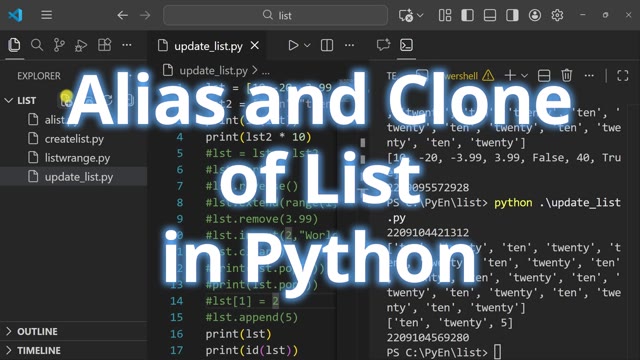Screen dimensions: 640x360
Task: Toggle the bottom panel layout button
Action: point(490,16)
